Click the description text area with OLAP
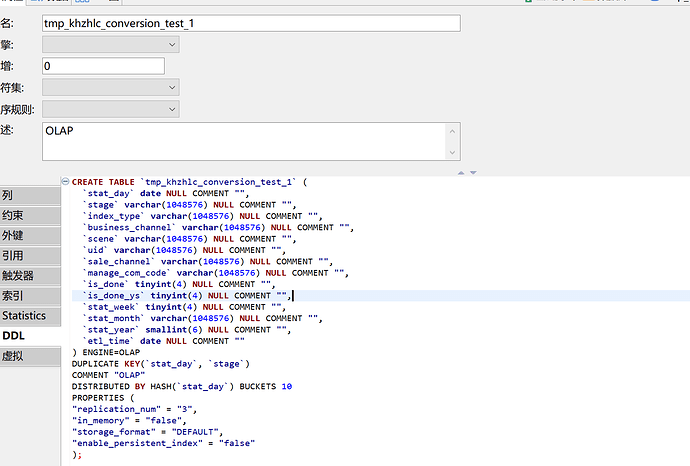The image size is (690, 466). pyautogui.click(x=251, y=141)
